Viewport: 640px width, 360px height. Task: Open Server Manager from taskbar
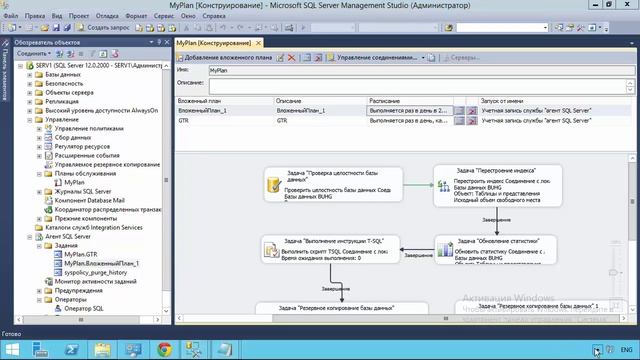[40, 350]
